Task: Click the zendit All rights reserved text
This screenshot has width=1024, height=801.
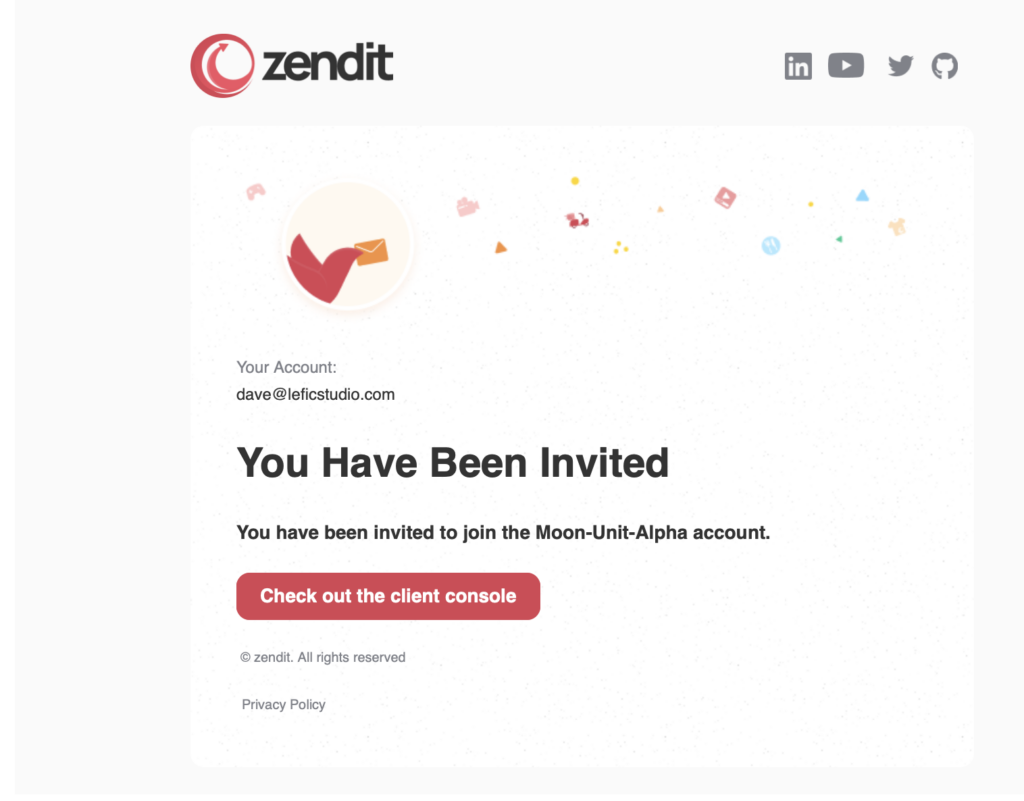Action: 323,657
